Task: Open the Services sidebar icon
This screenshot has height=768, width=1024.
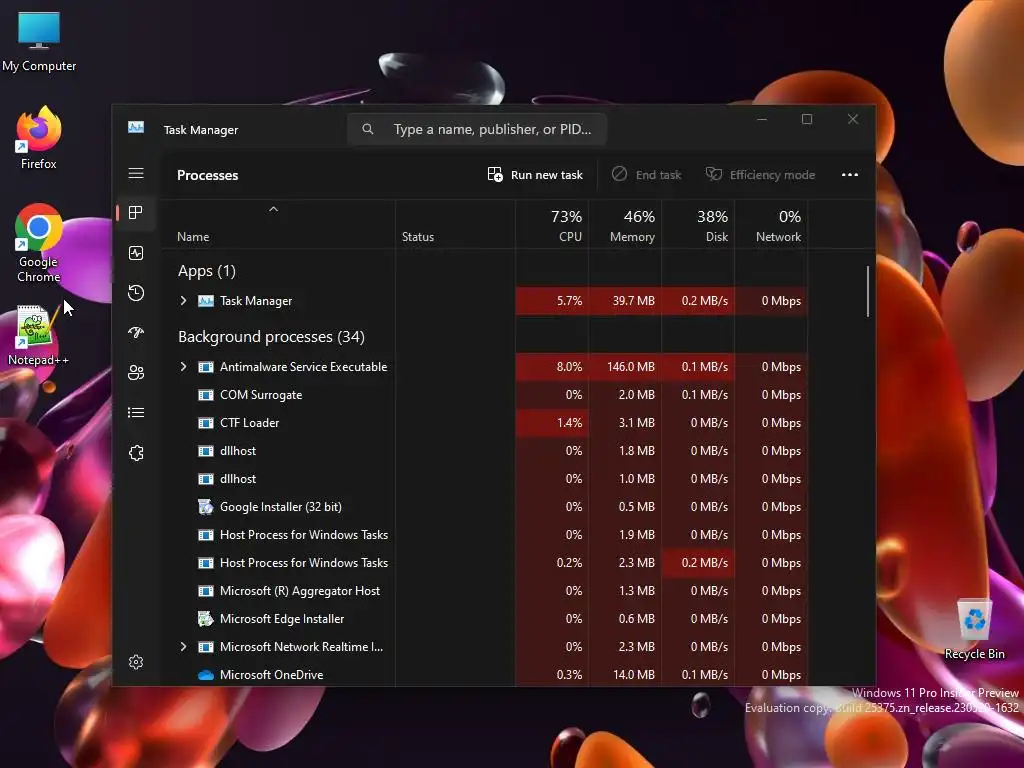Action: pyautogui.click(x=136, y=453)
